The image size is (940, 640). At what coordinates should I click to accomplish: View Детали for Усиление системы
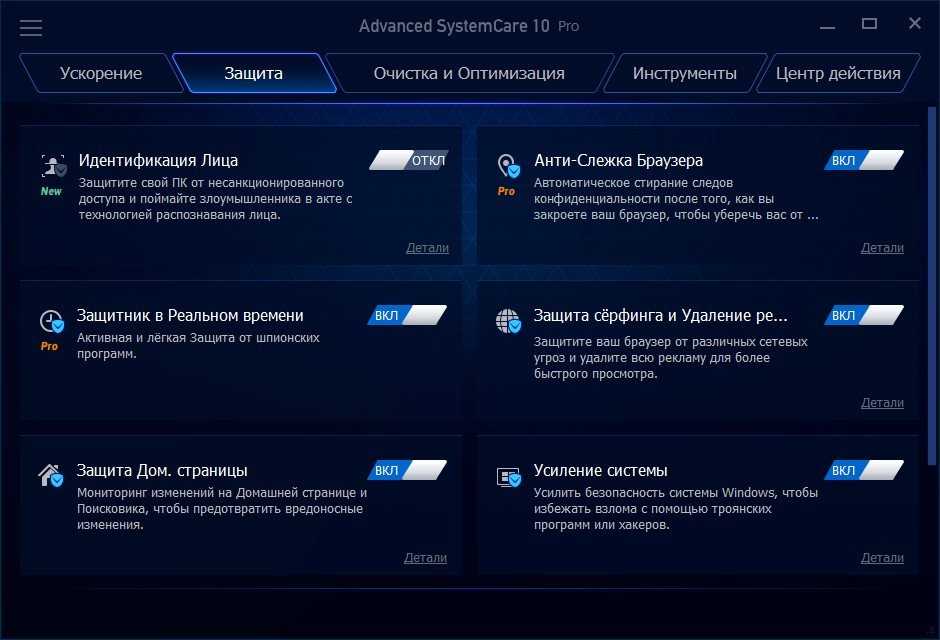click(x=882, y=557)
